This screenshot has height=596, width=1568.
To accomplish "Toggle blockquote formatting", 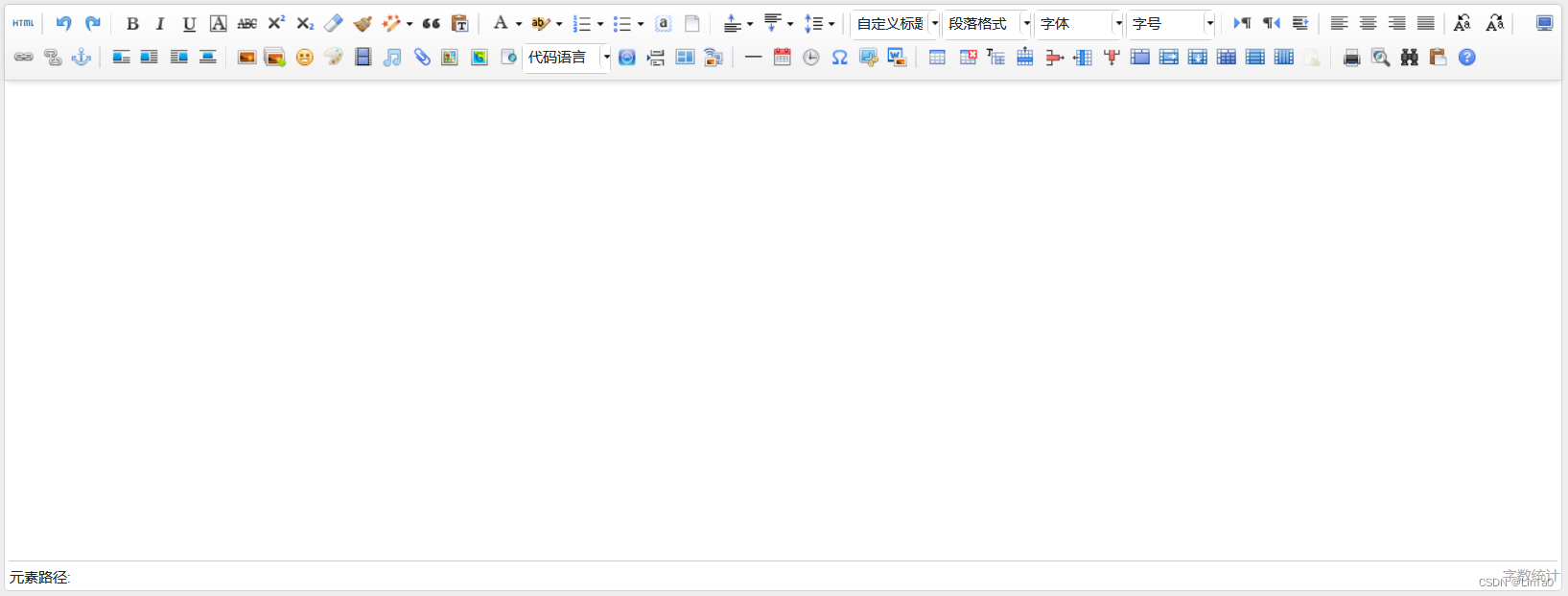I will pos(432,23).
